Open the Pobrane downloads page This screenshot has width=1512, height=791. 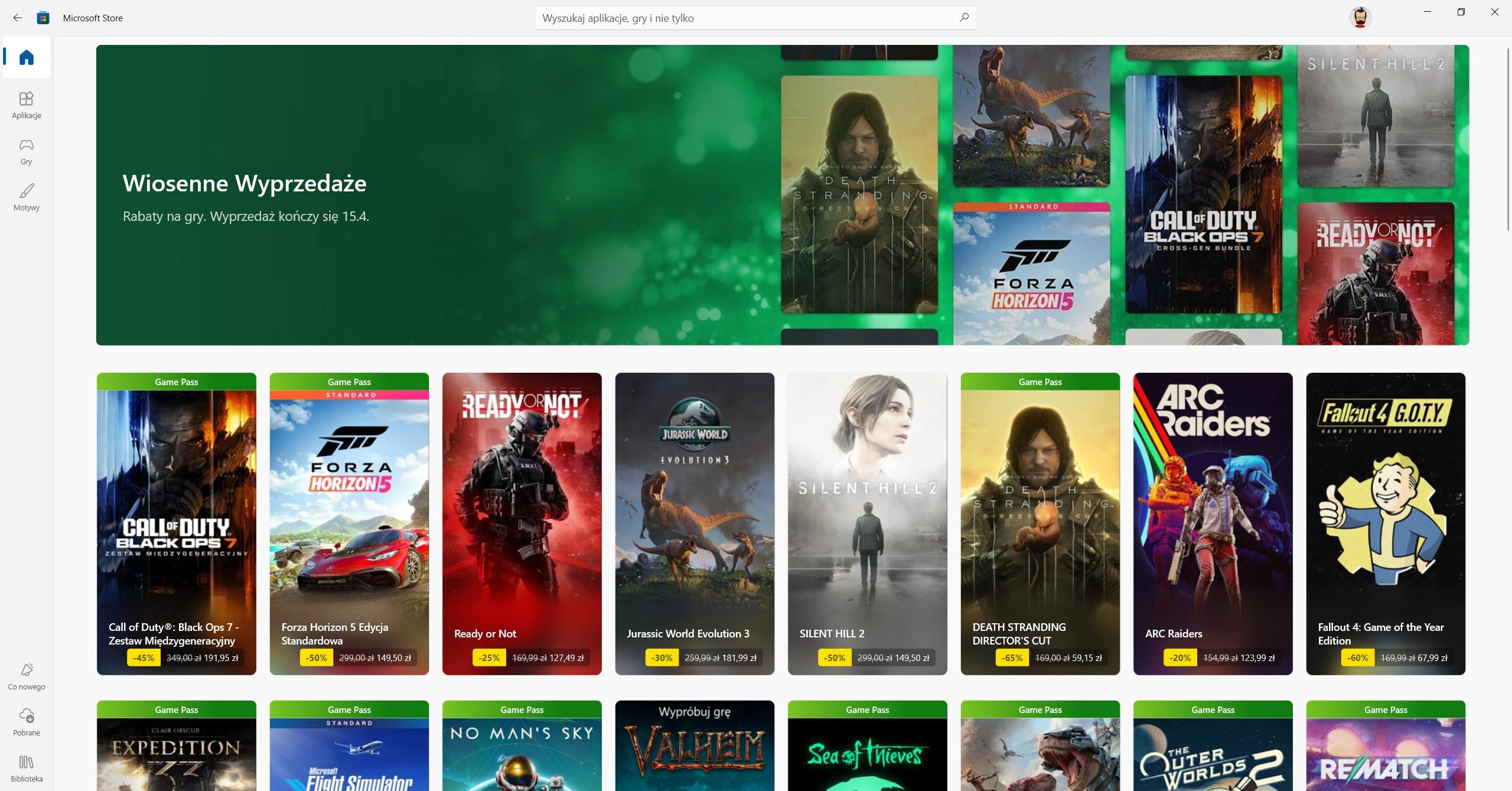point(27,722)
